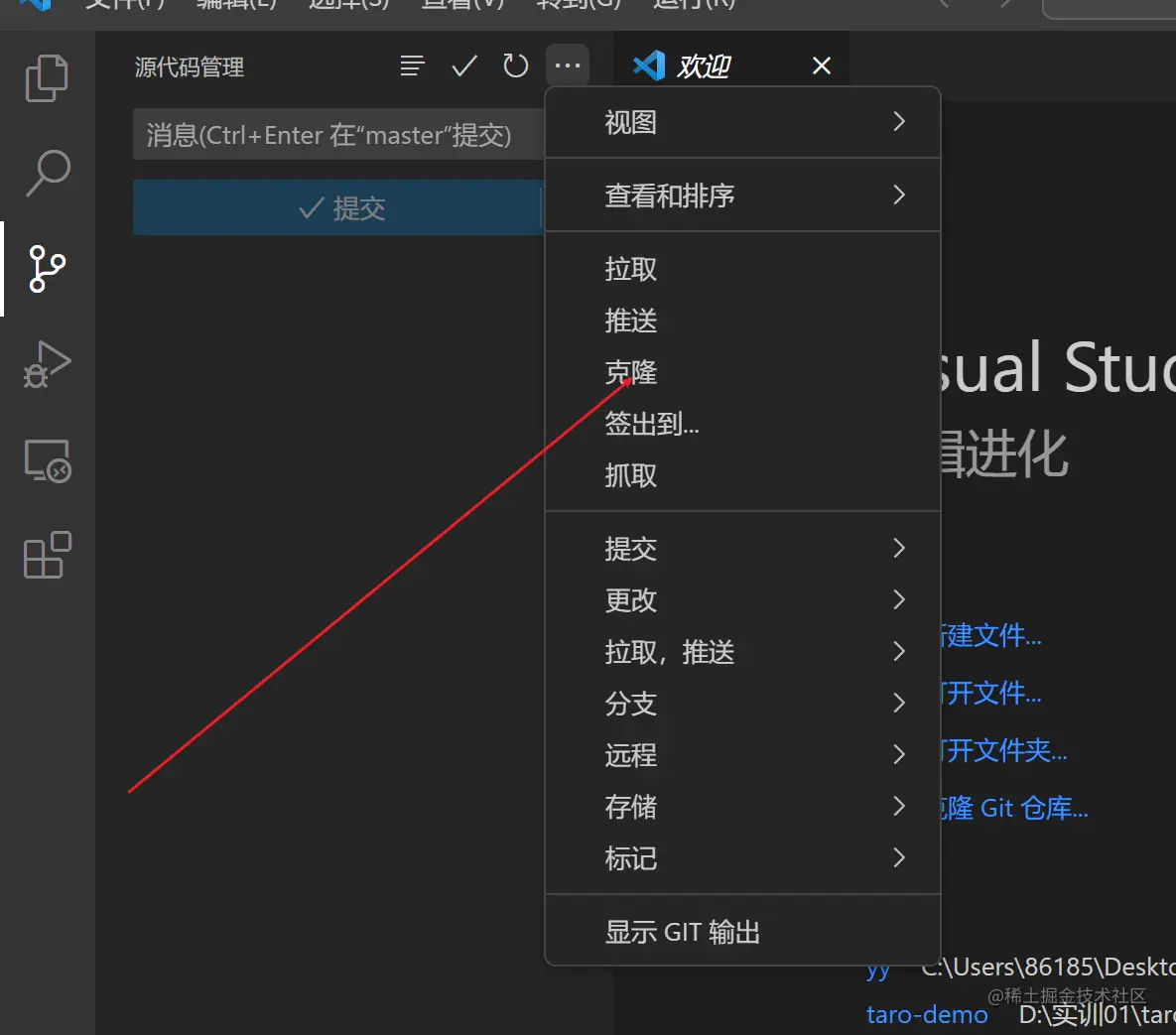Click the 克隆 Git 仓库 link
1176x1035 pixels.
[x=1012, y=808]
